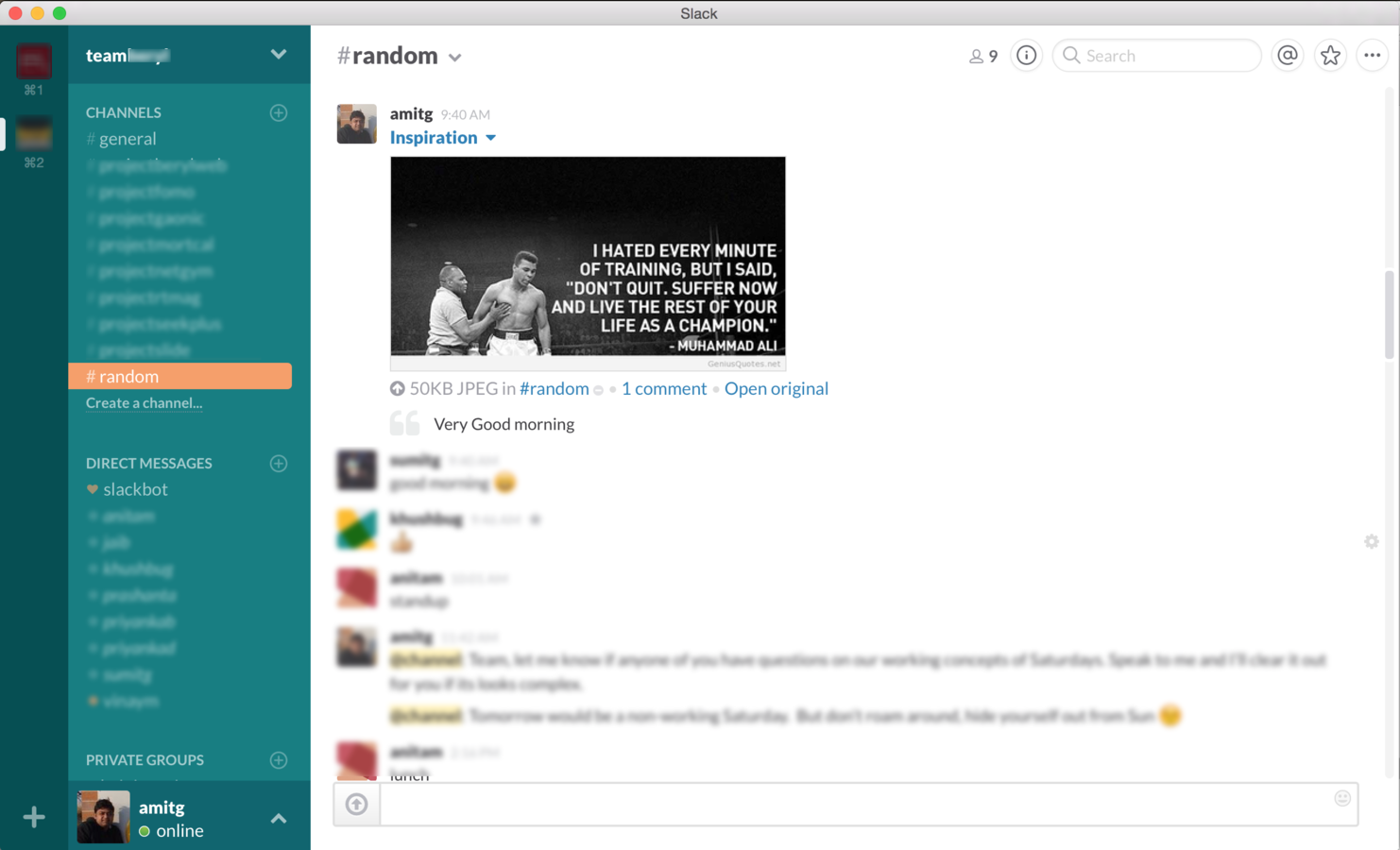Screen dimensions: 1400x850
Task: Show mentions with the @ icon
Action: coord(1288,56)
